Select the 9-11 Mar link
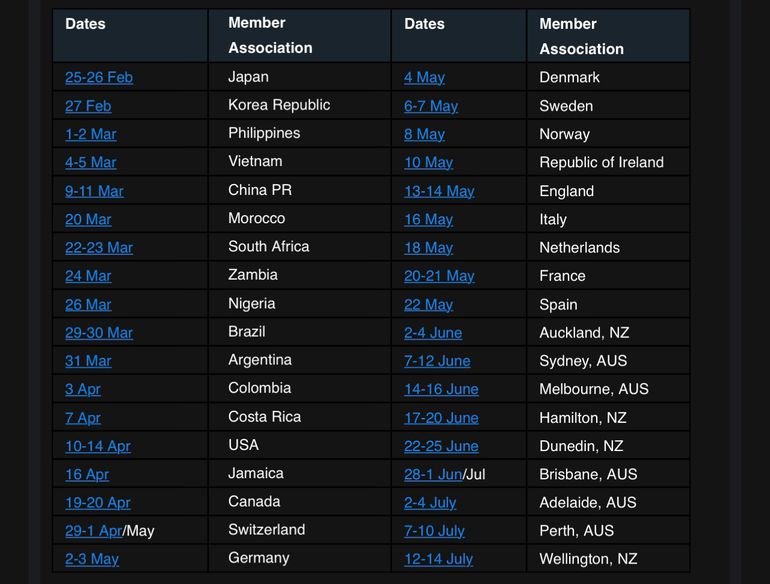 click(94, 191)
